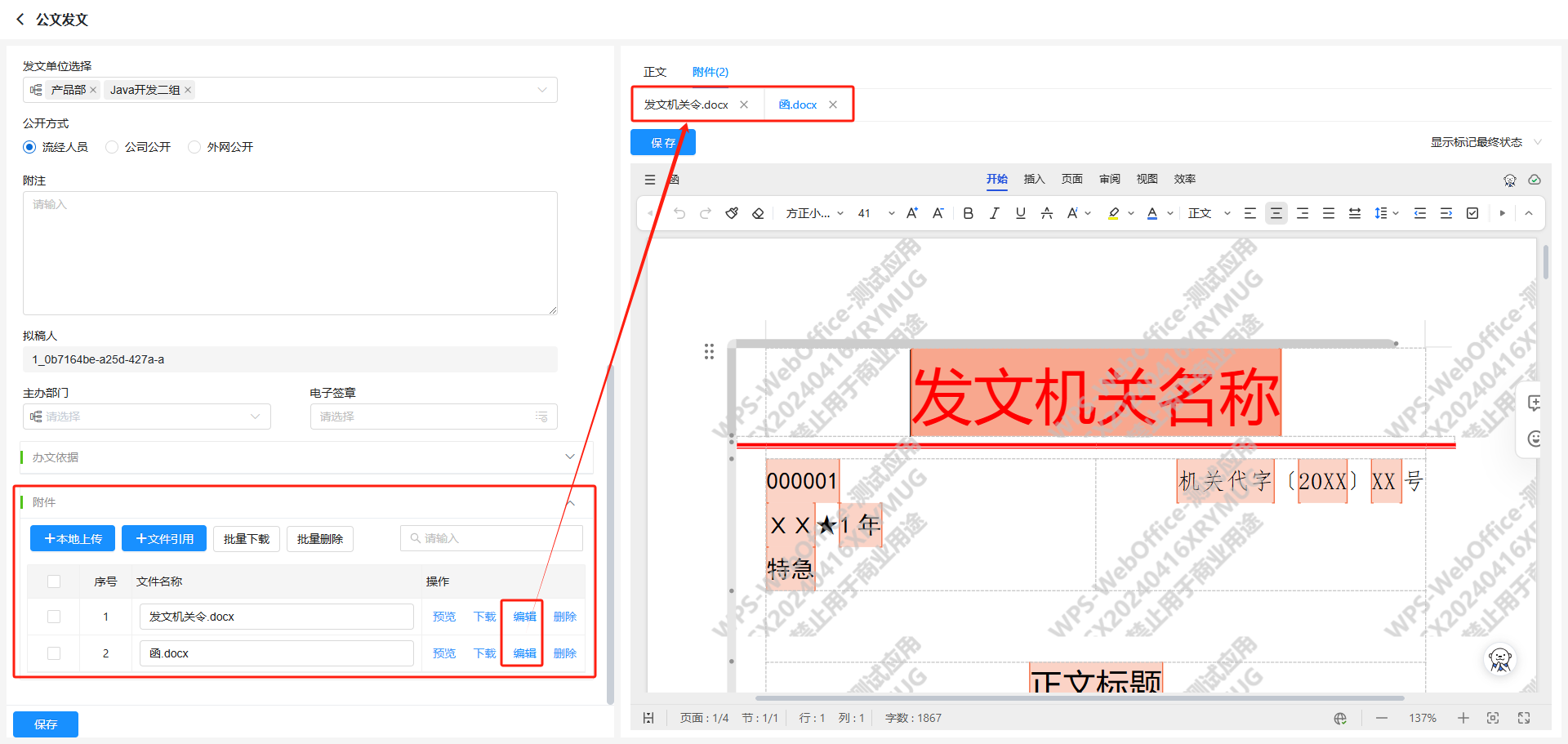Click 编辑 link for 函.docx

pyautogui.click(x=524, y=653)
